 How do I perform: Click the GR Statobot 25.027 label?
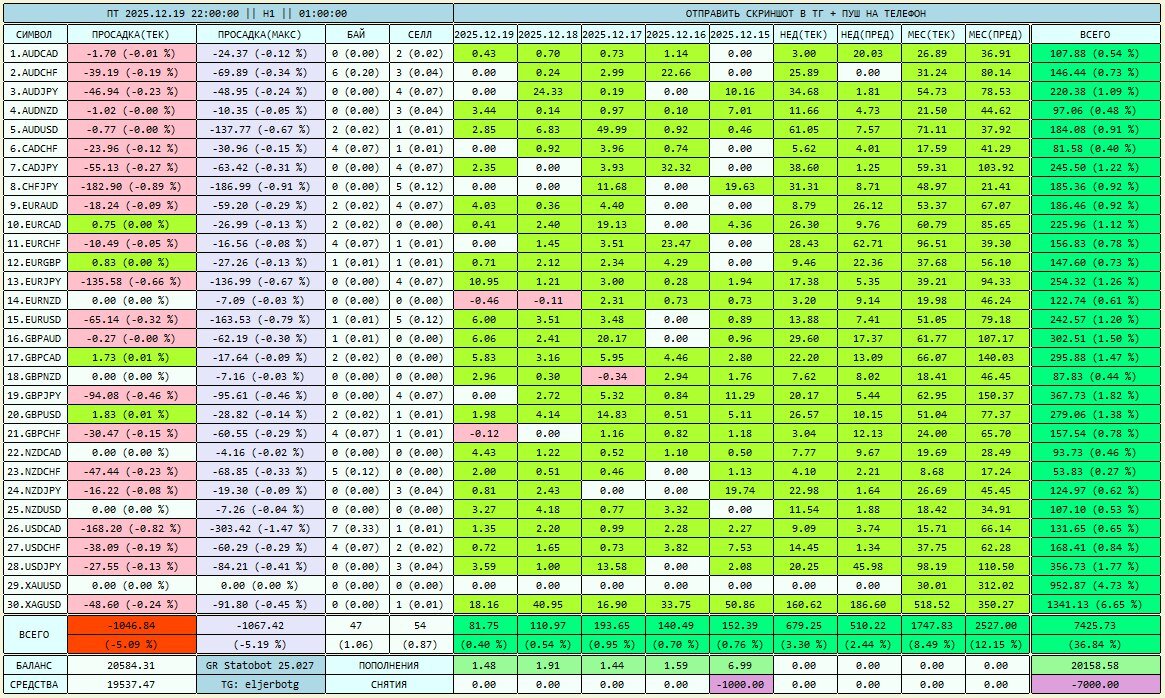pos(261,665)
